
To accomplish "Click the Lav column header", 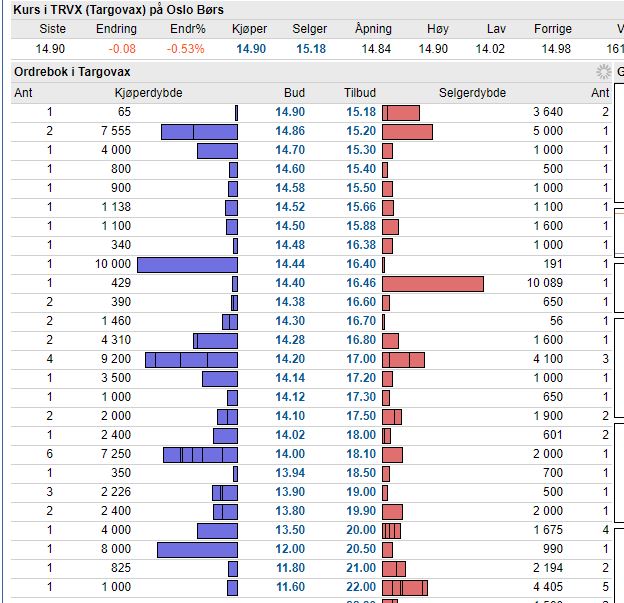I will tap(496, 29).
